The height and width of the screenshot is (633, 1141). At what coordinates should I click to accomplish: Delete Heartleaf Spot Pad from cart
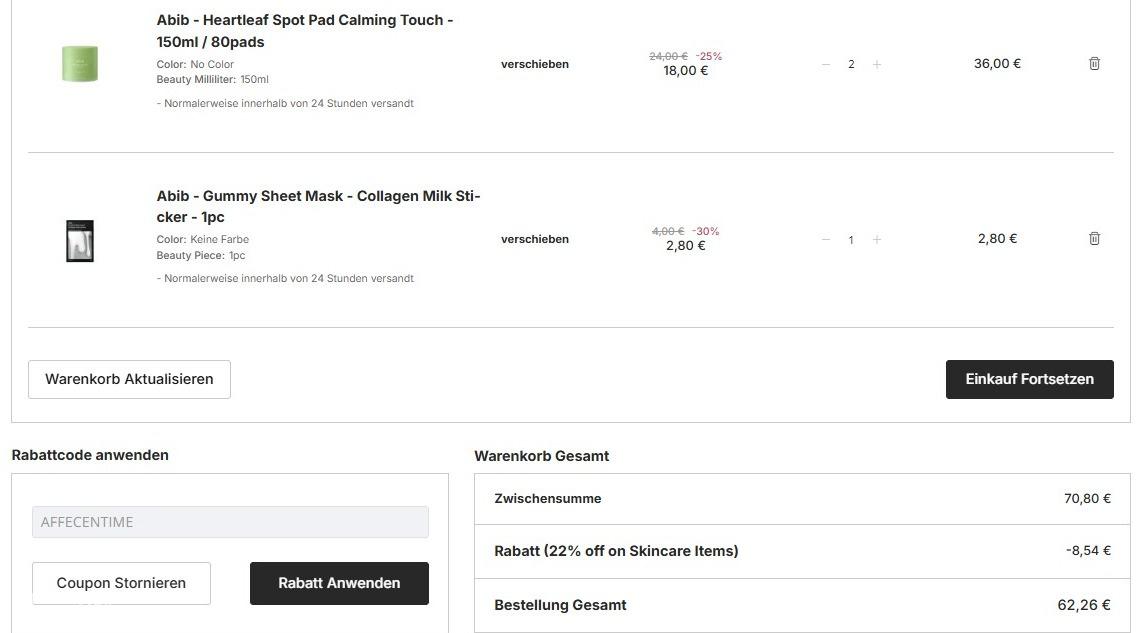click(x=1094, y=64)
